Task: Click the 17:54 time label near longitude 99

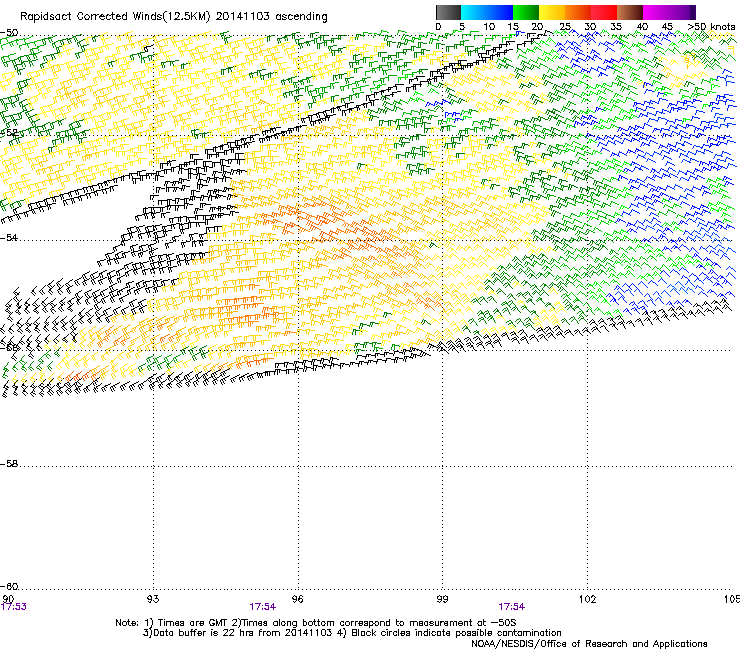Action: [x=512, y=607]
